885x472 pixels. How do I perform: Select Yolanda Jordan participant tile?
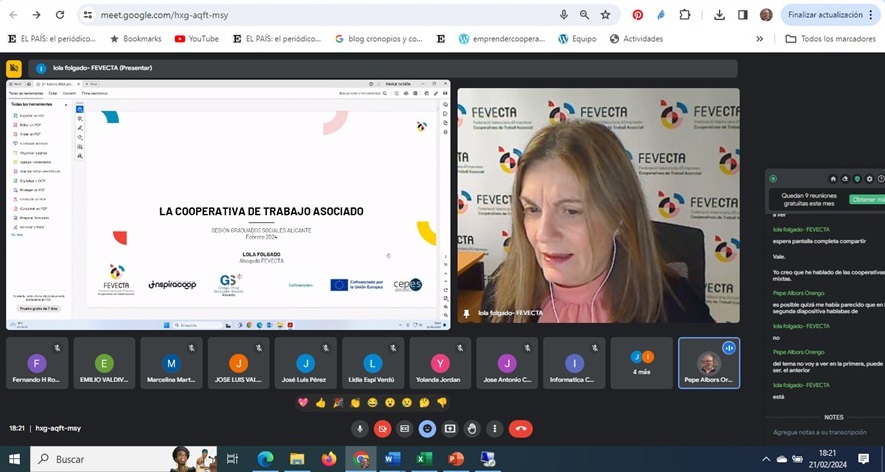[x=440, y=363]
